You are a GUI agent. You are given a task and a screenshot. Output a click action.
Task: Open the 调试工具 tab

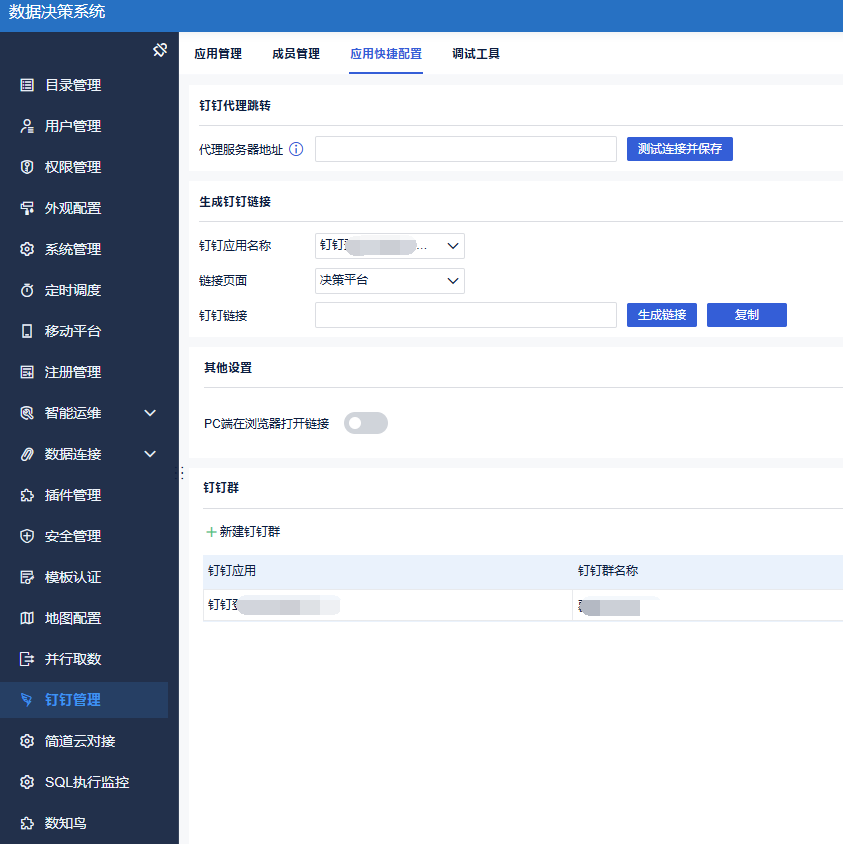476,54
